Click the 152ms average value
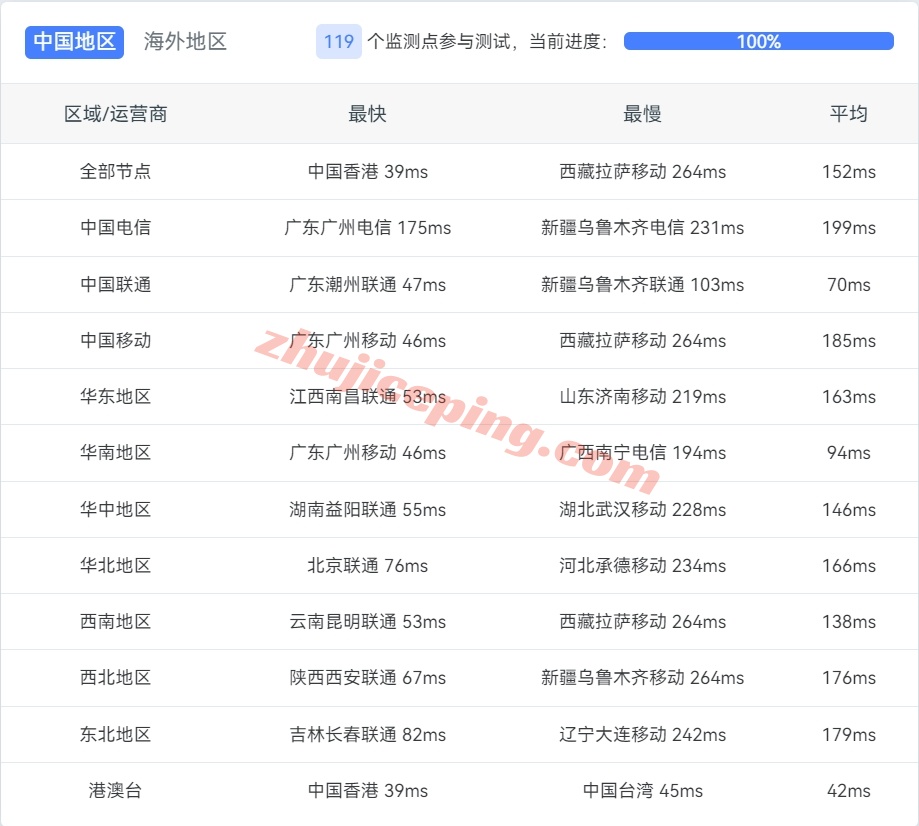The image size is (919, 826). (849, 172)
